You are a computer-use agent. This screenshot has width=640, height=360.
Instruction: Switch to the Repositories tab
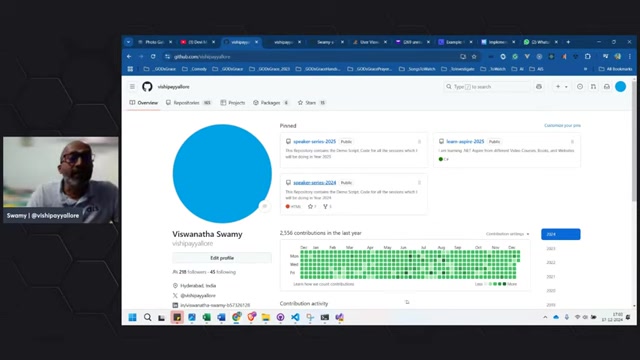(189, 103)
